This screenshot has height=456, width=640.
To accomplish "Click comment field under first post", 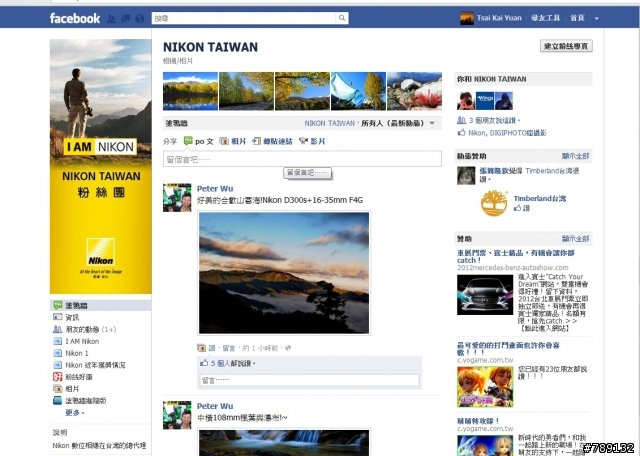I will pyautogui.click(x=309, y=380).
